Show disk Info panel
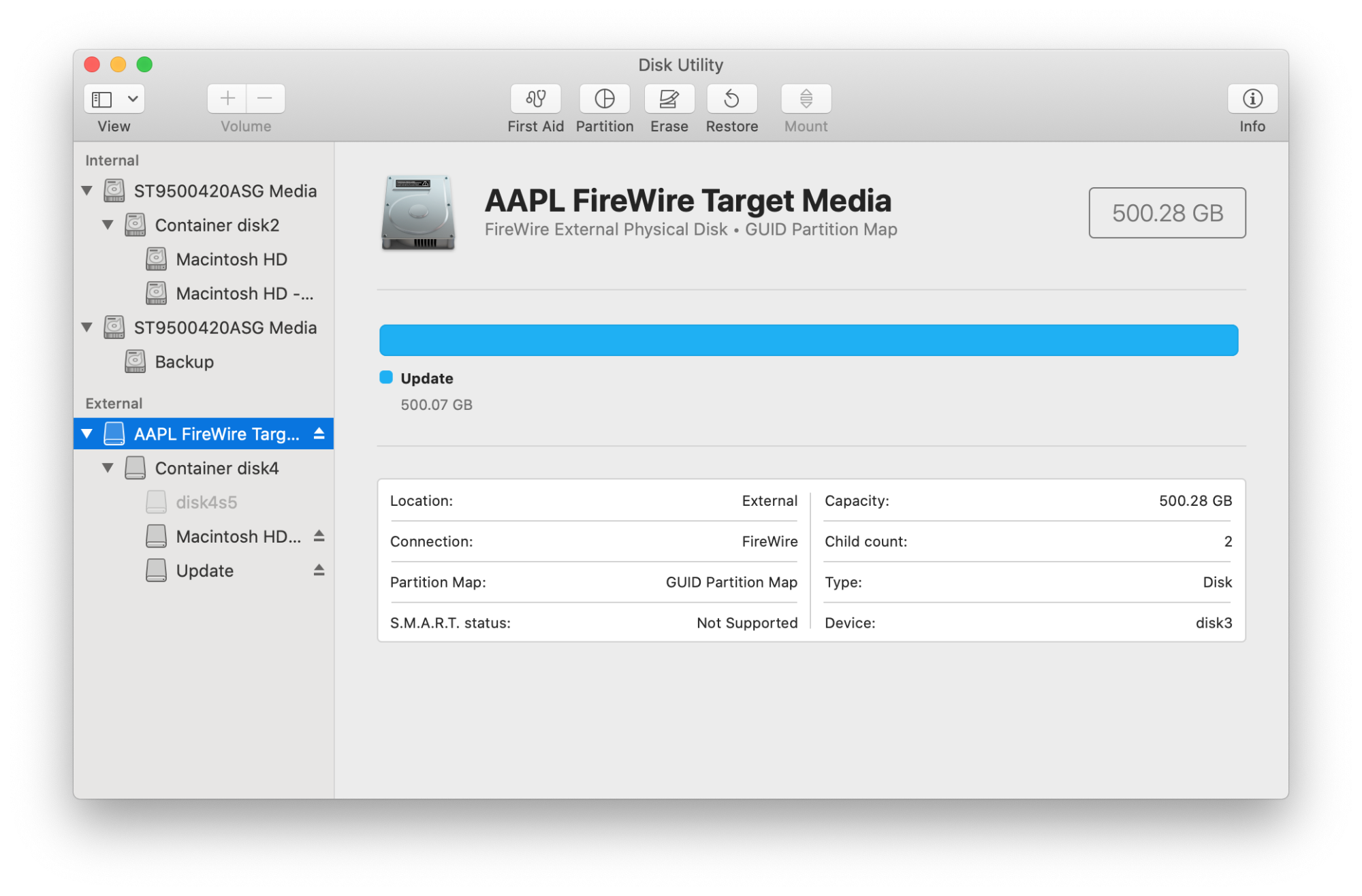The image size is (1362, 896). coord(1252,99)
